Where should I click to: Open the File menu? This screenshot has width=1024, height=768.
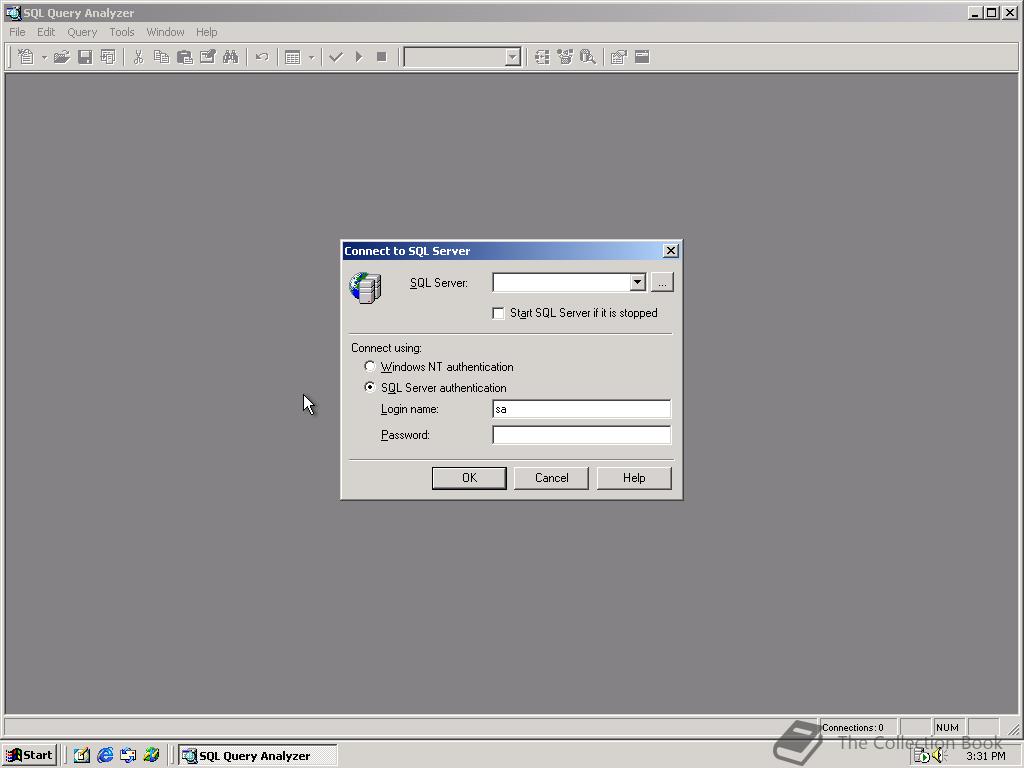[x=17, y=32]
